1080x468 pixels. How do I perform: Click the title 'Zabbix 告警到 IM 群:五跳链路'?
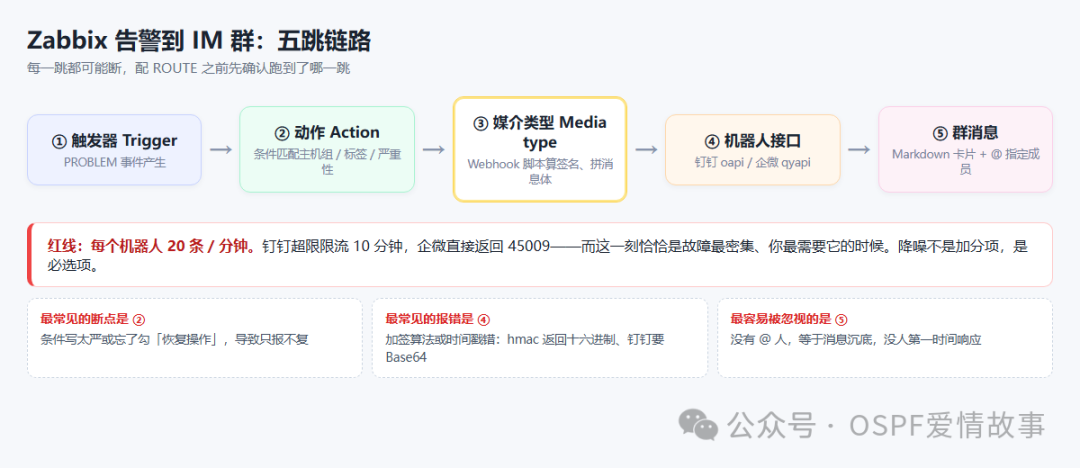click(199, 41)
